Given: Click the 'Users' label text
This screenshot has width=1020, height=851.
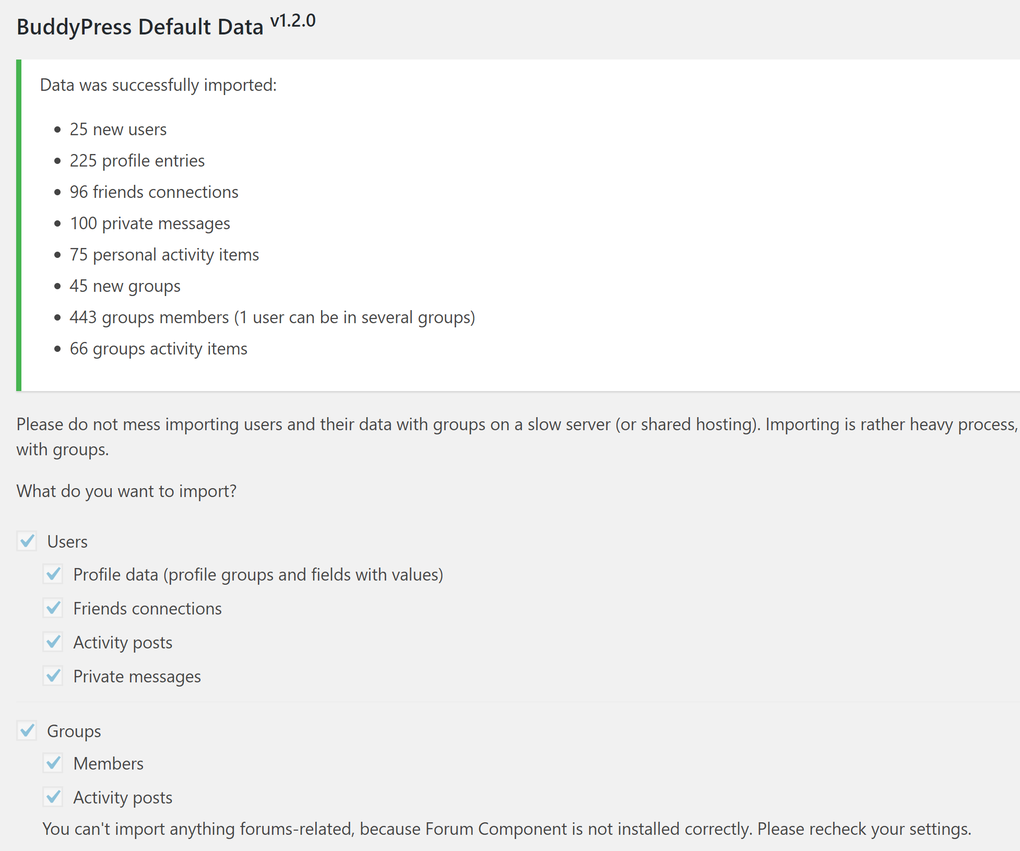Looking at the screenshot, I should 67,542.
